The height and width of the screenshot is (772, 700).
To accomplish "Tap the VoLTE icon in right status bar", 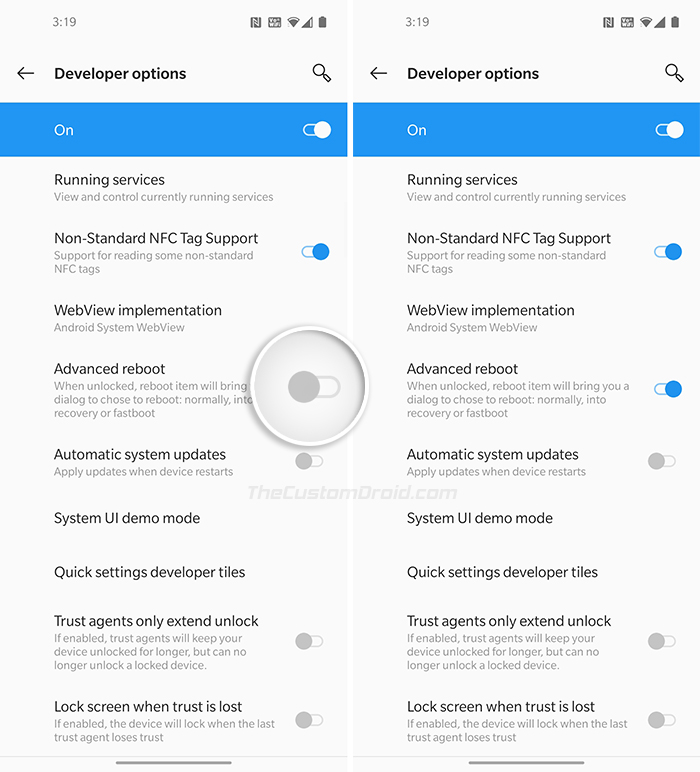I will (x=627, y=22).
